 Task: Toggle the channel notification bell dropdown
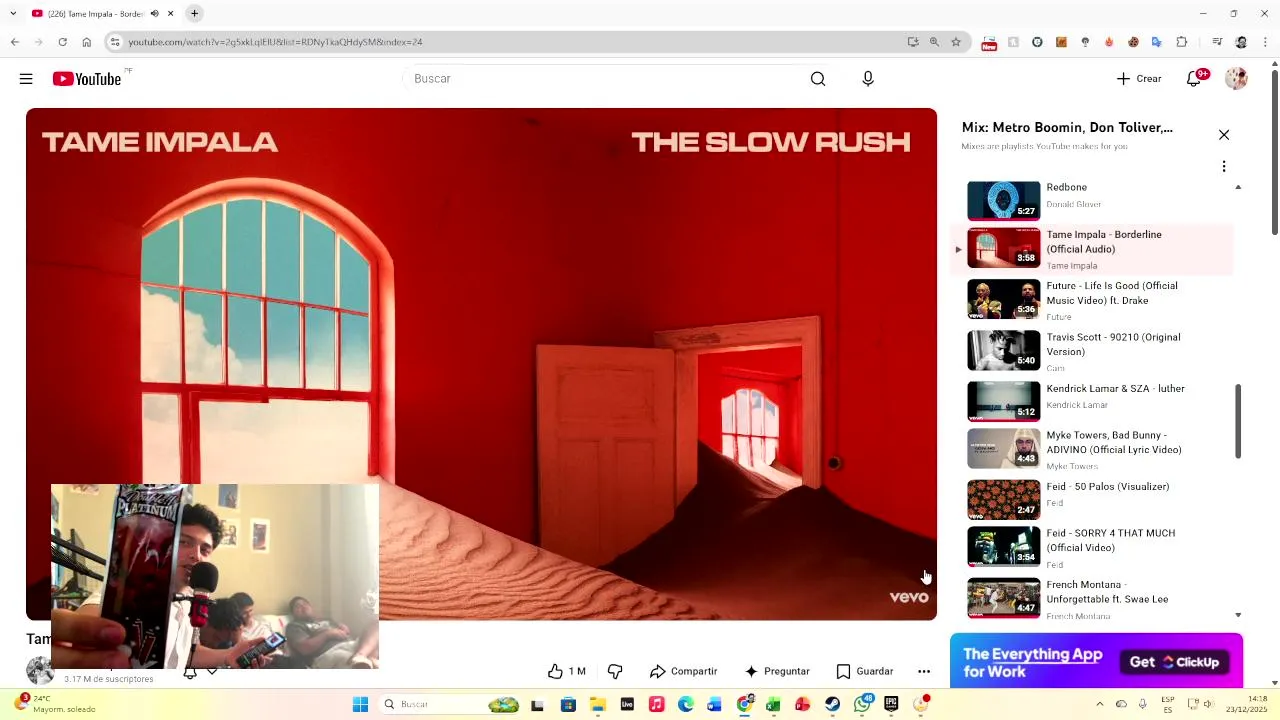coord(200,672)
